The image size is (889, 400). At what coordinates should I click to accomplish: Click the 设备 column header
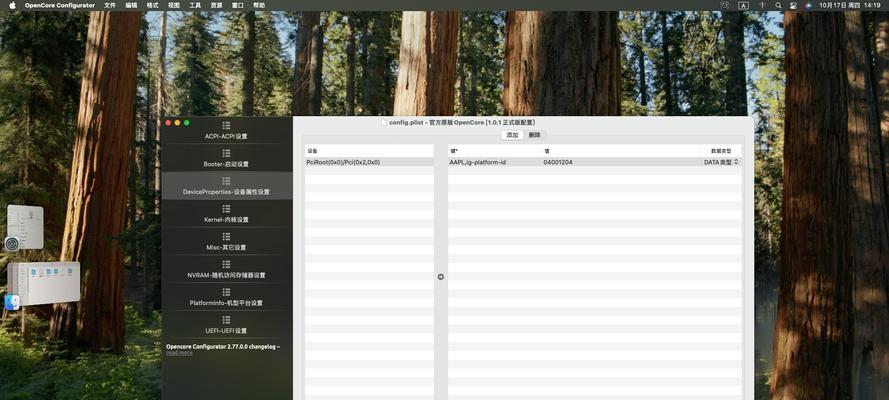pos(369,151)
